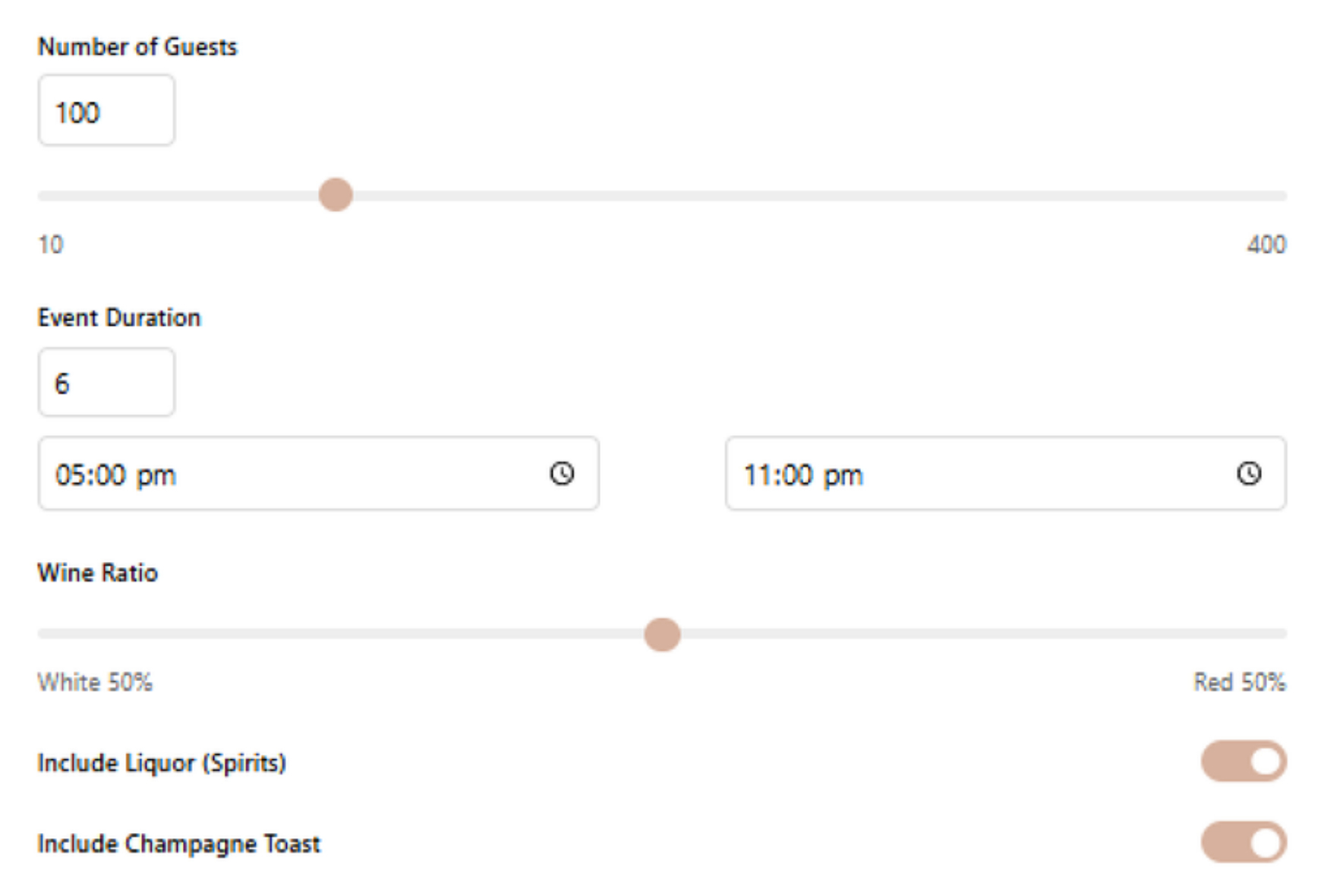Image resolution: width=1321 pixels, height=896 pixels.
Task: Focus the Event Duration field showing 6
Action: (x=106, y=382)
